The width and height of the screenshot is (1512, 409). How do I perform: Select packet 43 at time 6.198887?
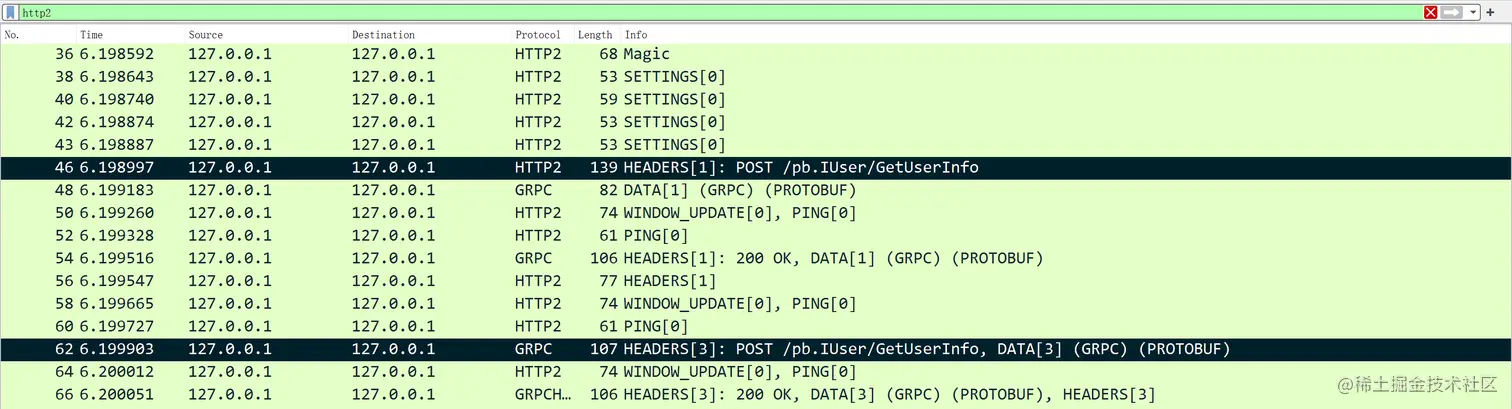[756, 145]
